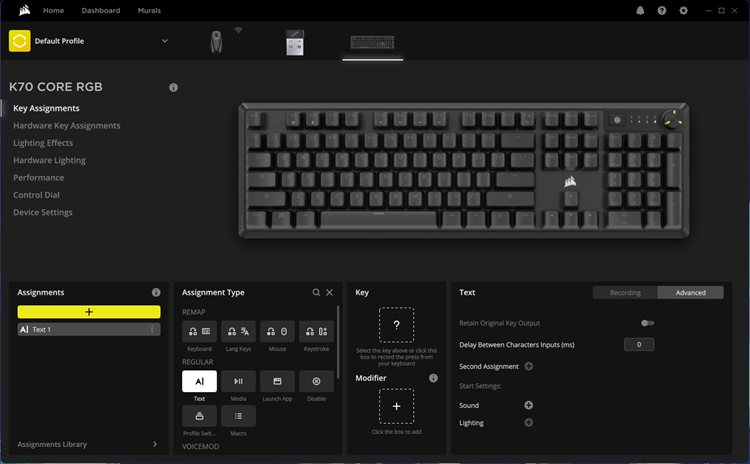Open Lighting Effects section
This screenshot has height=464, width=750.
click(x=43, y=143)
